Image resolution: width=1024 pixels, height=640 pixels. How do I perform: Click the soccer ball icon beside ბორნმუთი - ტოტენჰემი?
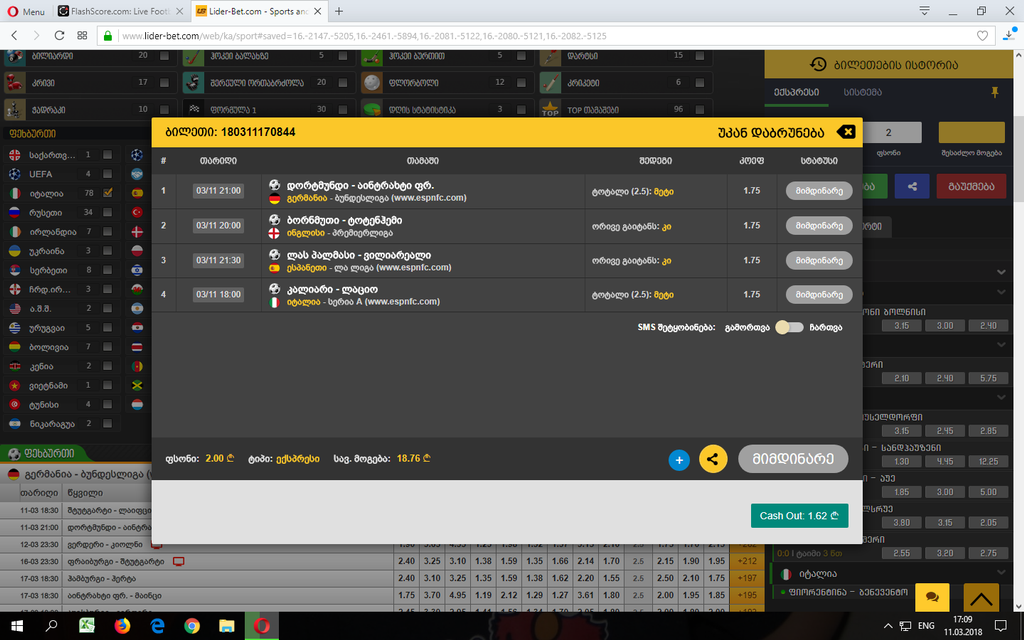coord(274,220)
